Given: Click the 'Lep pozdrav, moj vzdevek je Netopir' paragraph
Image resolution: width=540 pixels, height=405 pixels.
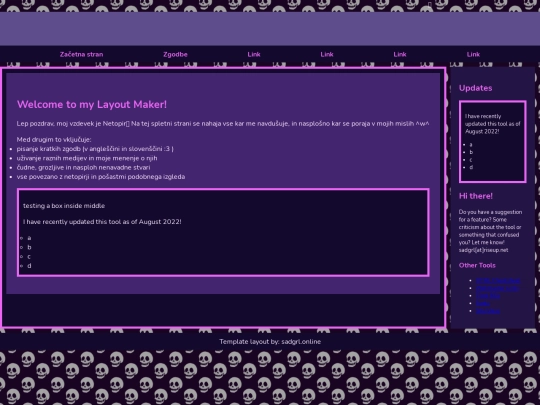Looking at the screenshot, I should 223,124.
